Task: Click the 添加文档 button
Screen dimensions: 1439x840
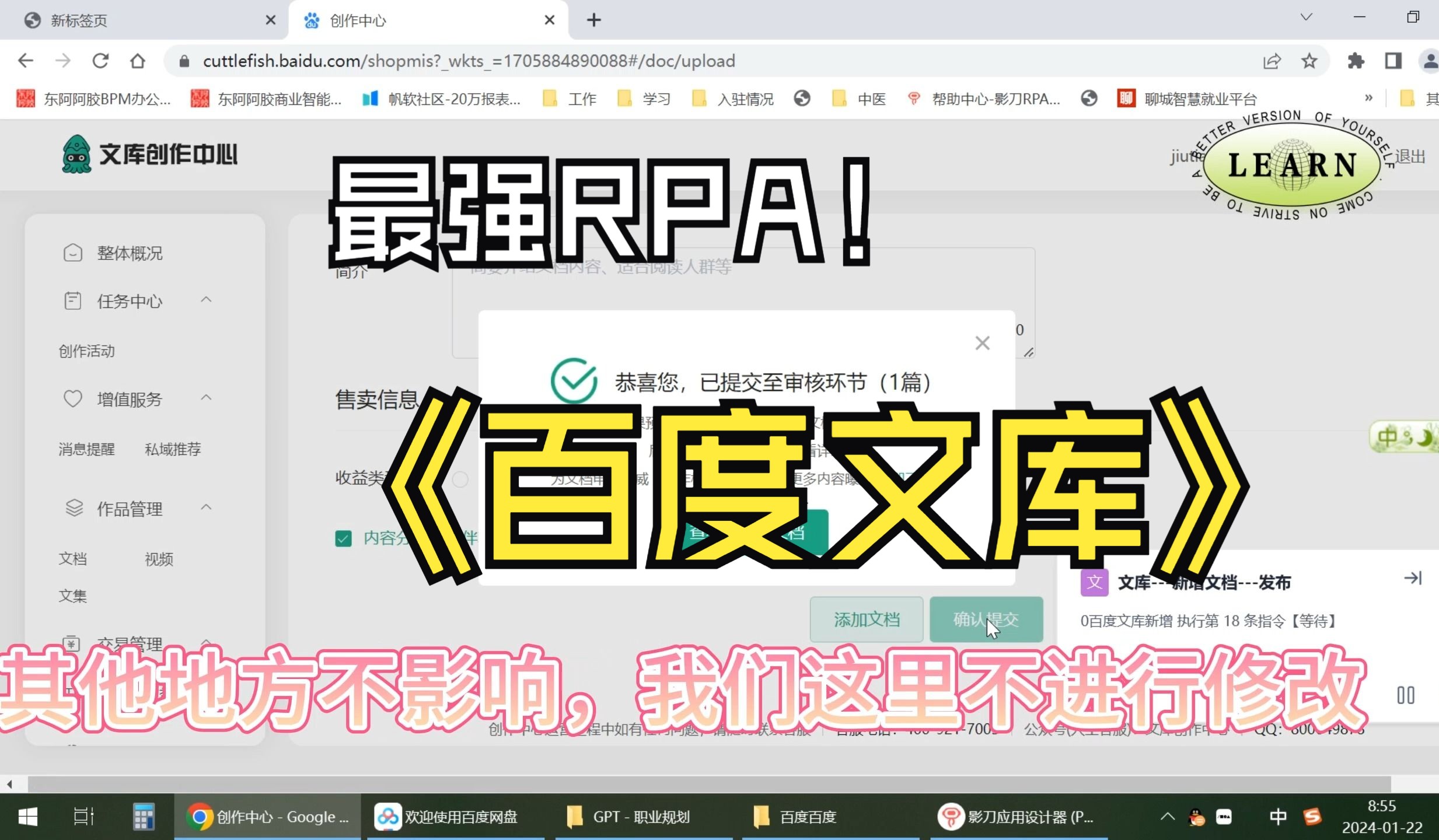Action: 867,619
